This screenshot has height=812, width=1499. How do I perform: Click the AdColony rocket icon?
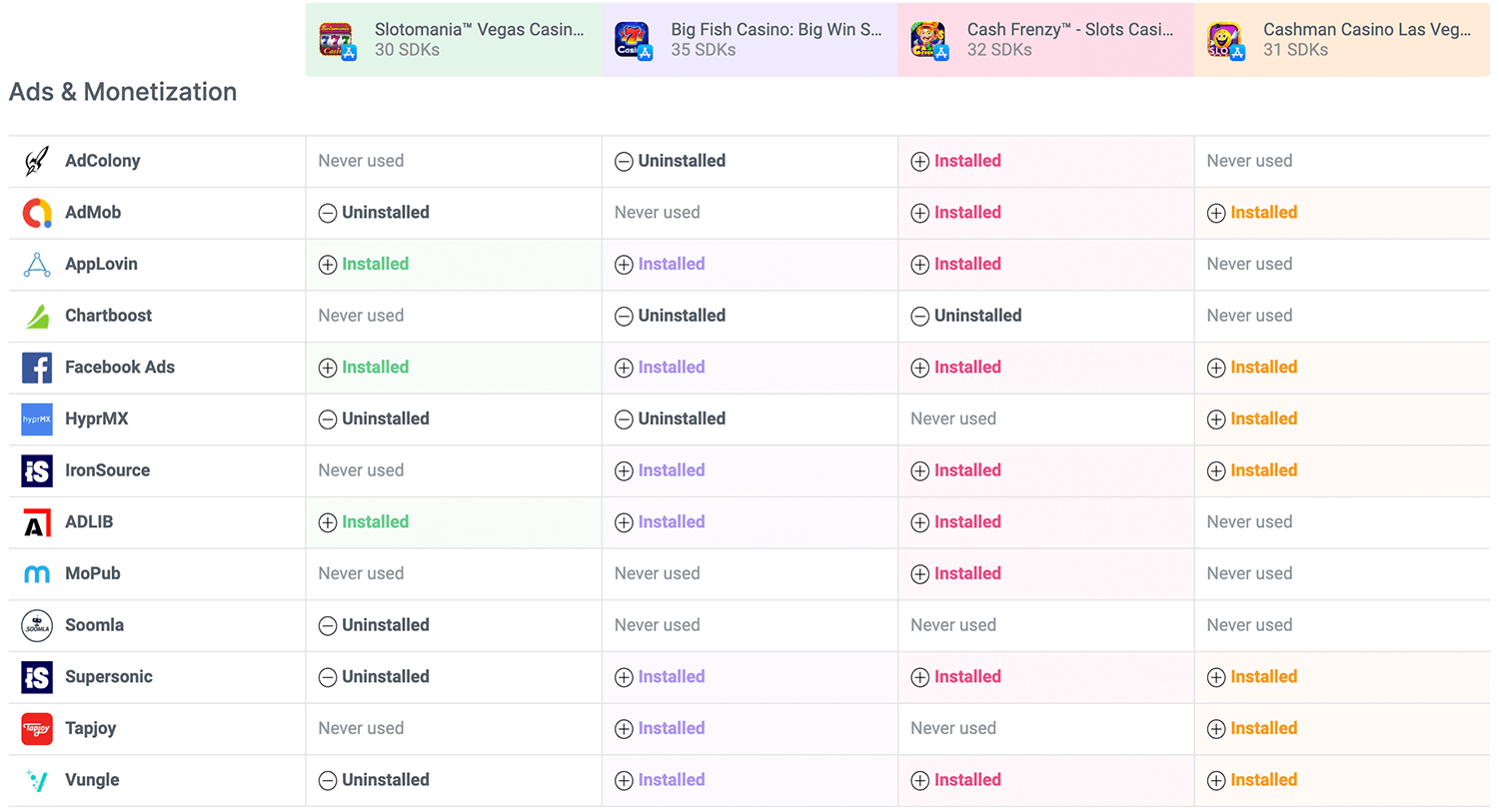click(37, 161)
